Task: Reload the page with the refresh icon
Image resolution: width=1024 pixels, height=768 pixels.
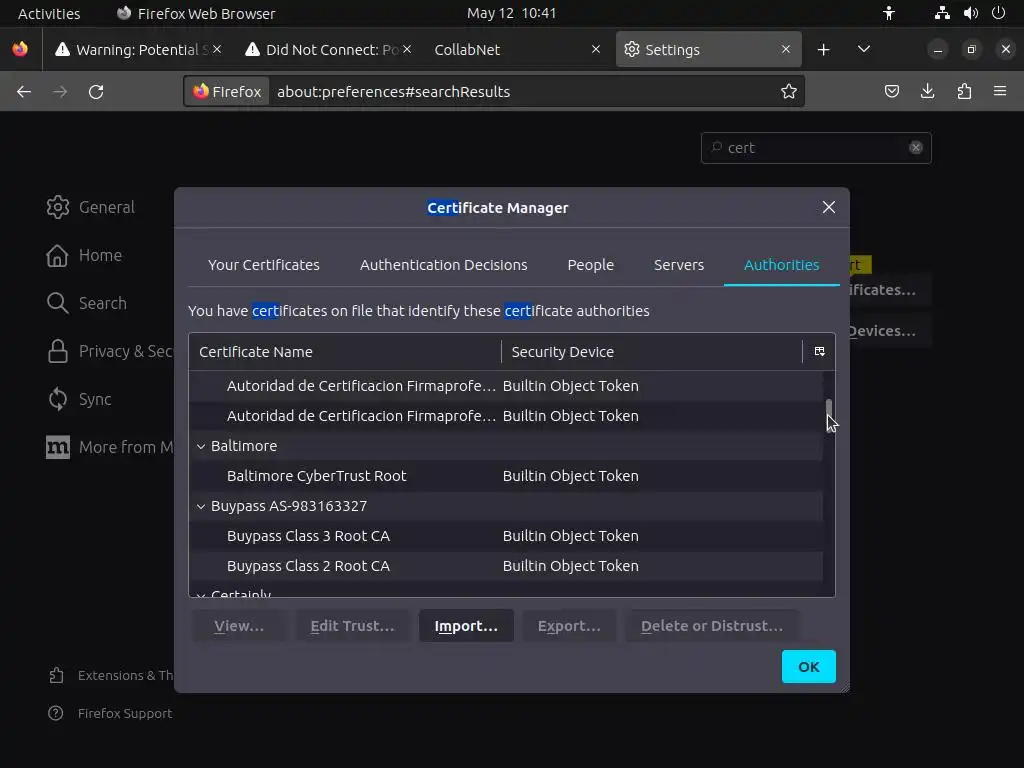Action: tap(96, 91)
